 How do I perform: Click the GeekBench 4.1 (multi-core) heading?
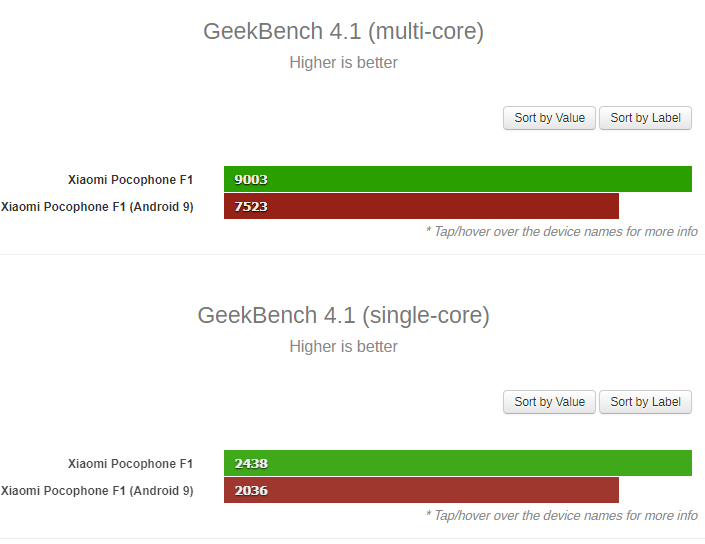click(x=344, y=31)
